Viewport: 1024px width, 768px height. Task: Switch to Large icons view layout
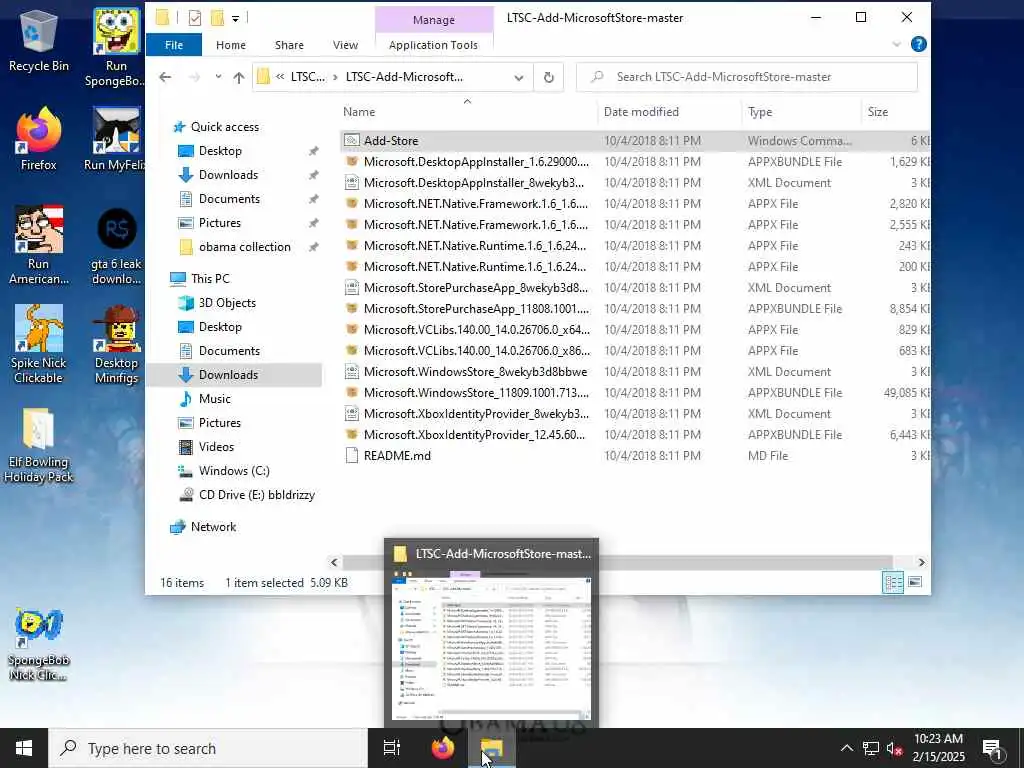tap(916, 582)
